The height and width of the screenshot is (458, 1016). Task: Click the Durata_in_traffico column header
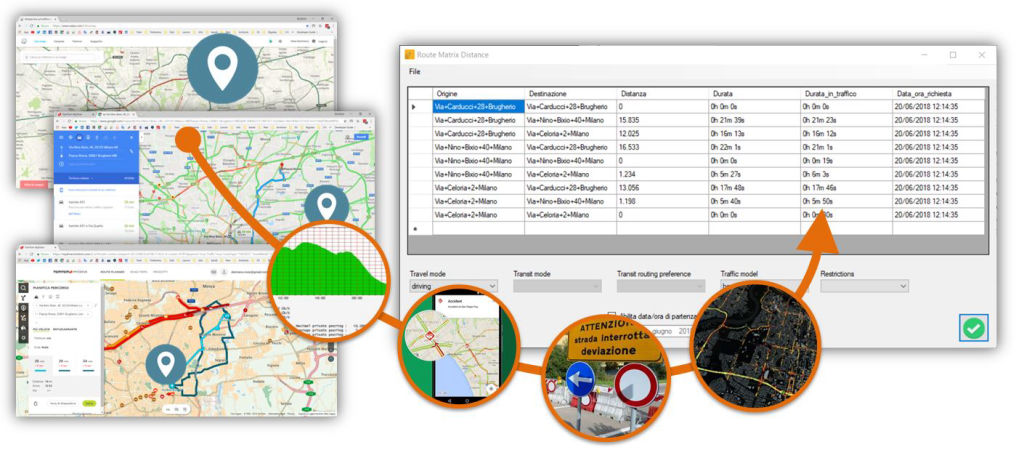point(846,93)
